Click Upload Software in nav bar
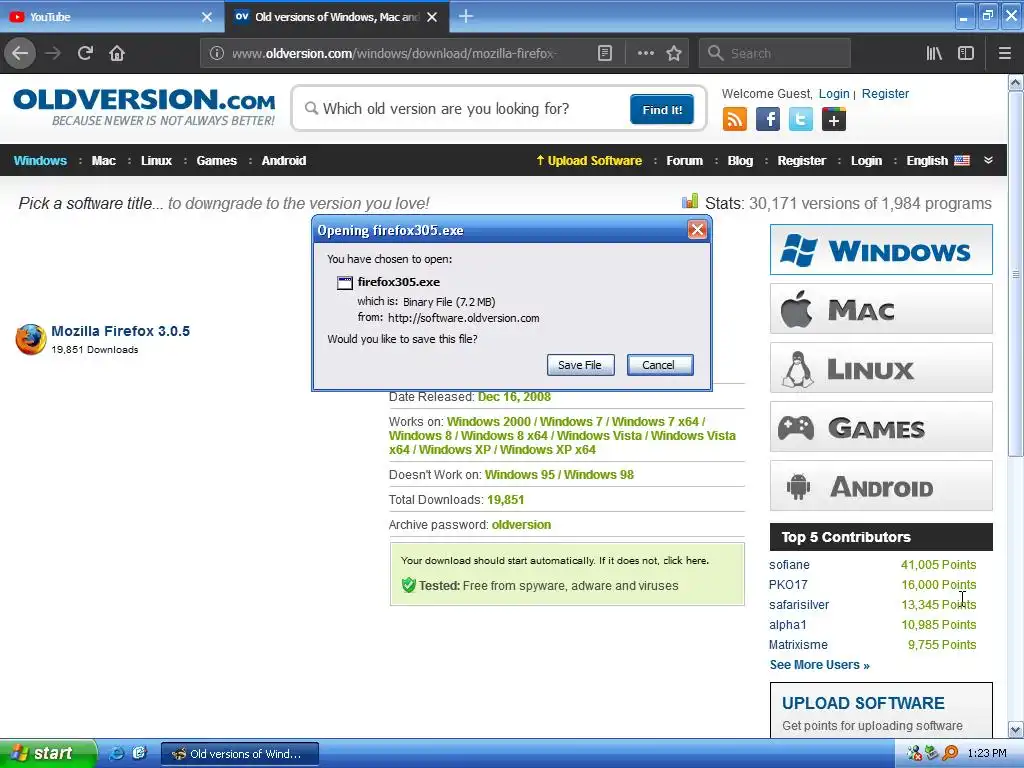The width and height of the screenshot is (1024, 768). pyautogui.click(x=589, y=161)
